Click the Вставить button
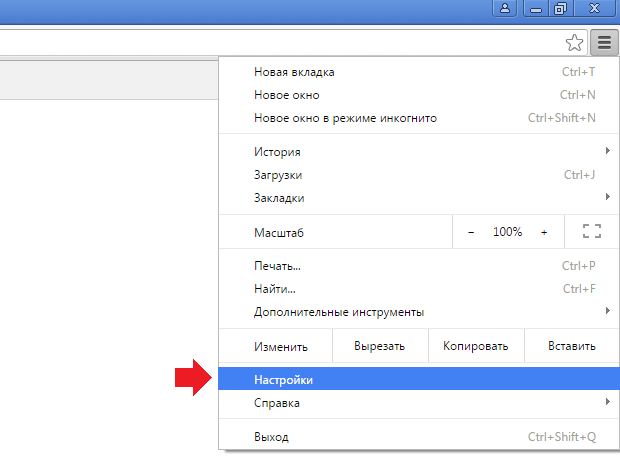 572,346
